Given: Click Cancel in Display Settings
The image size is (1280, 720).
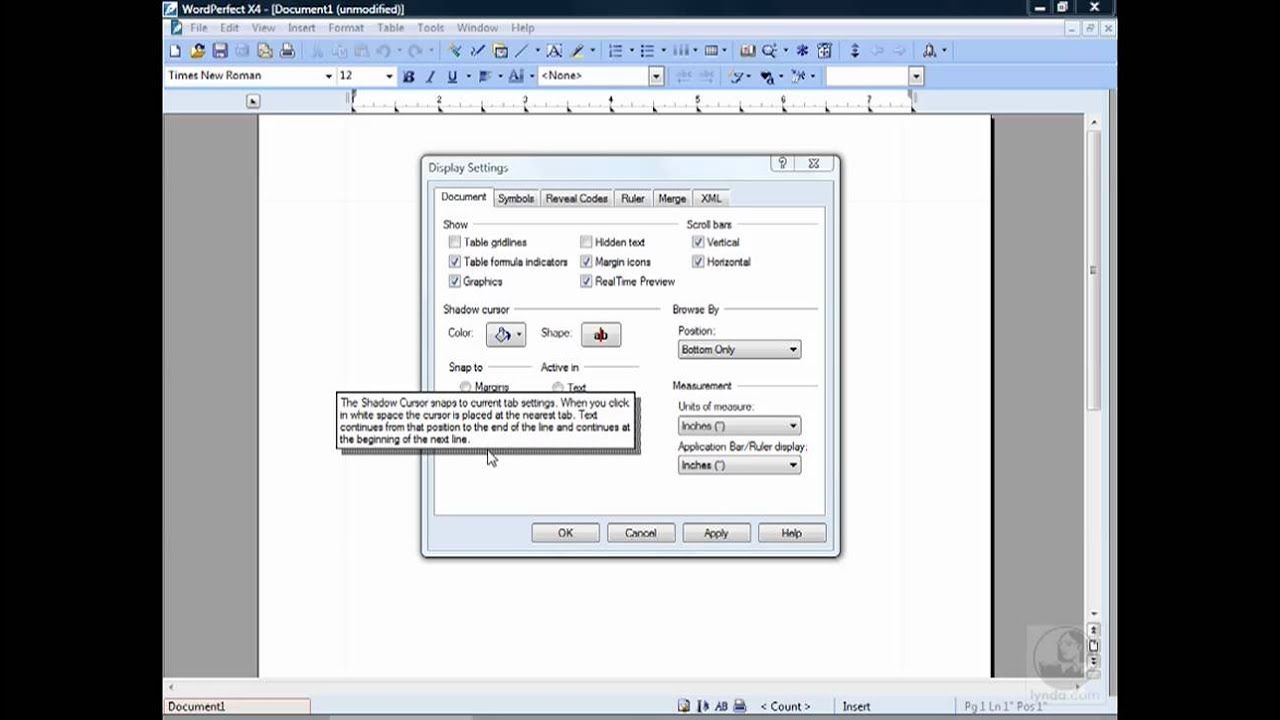Looking at the screenshot, I should point(640,533).
